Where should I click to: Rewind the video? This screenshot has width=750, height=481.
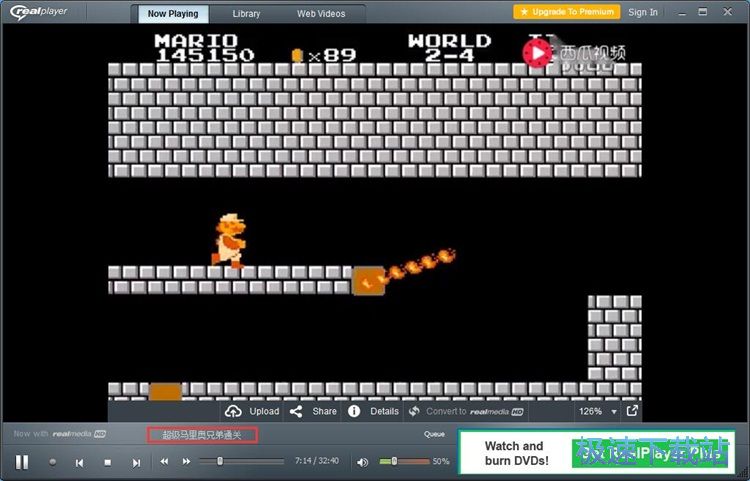(x=164, y=461)
